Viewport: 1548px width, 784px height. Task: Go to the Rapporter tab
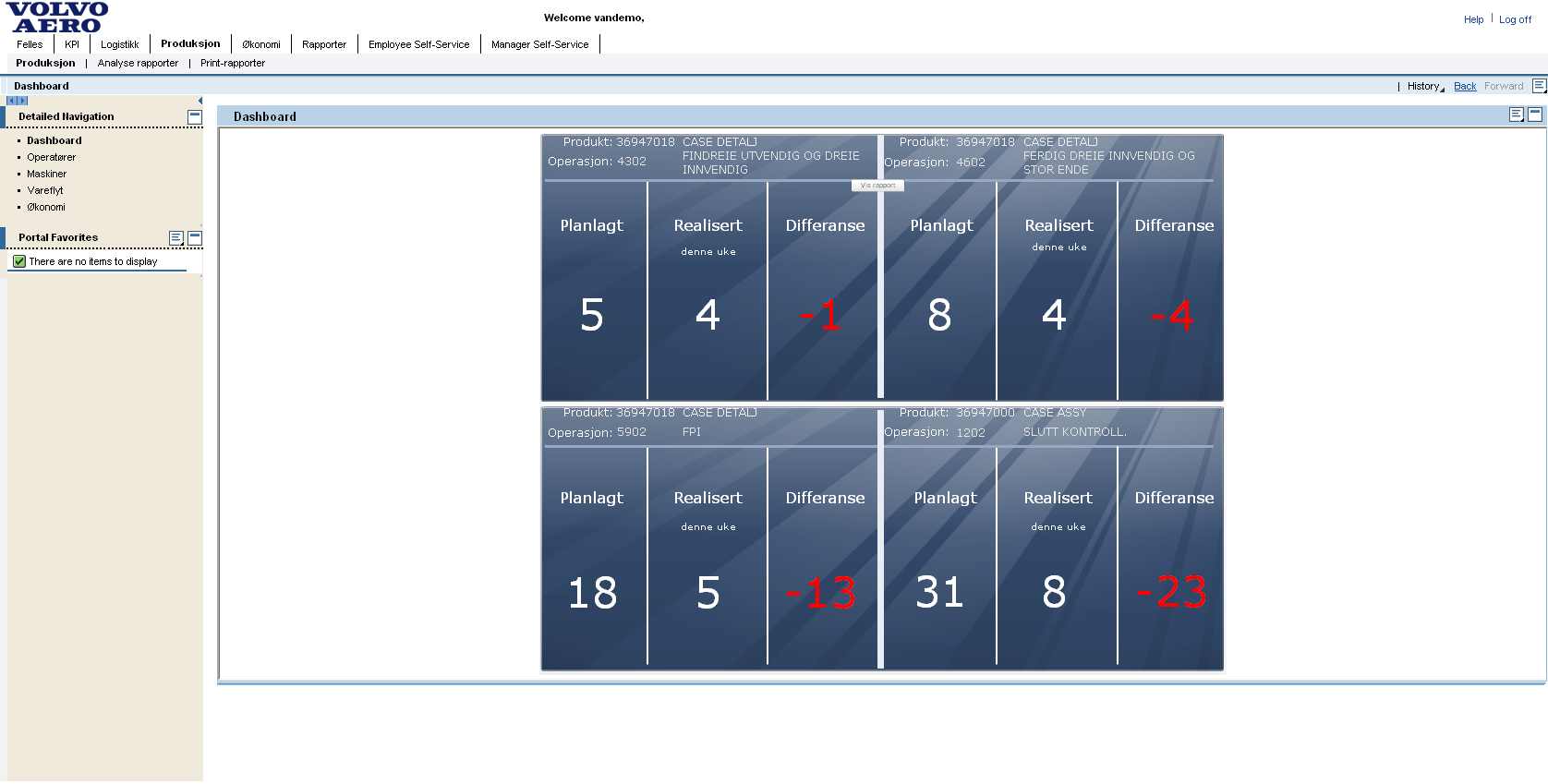coord(324,44)
